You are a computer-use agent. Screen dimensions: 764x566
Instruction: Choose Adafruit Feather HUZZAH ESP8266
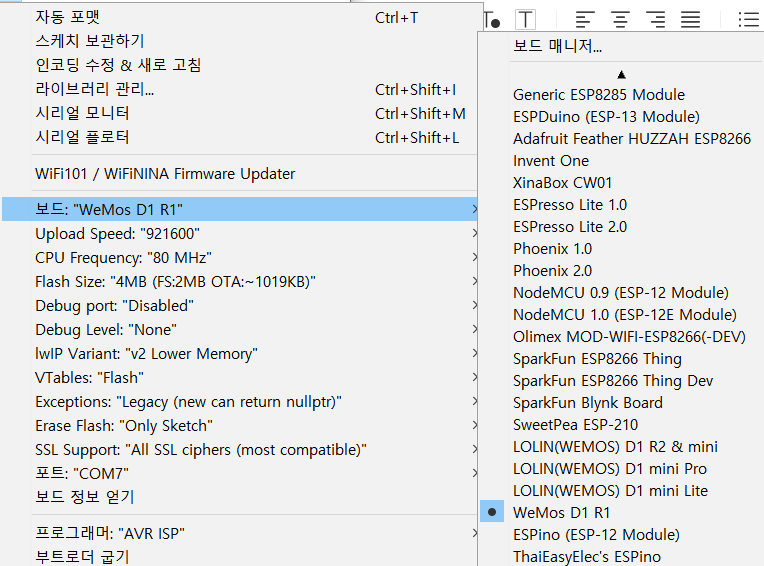pos(621,138)
